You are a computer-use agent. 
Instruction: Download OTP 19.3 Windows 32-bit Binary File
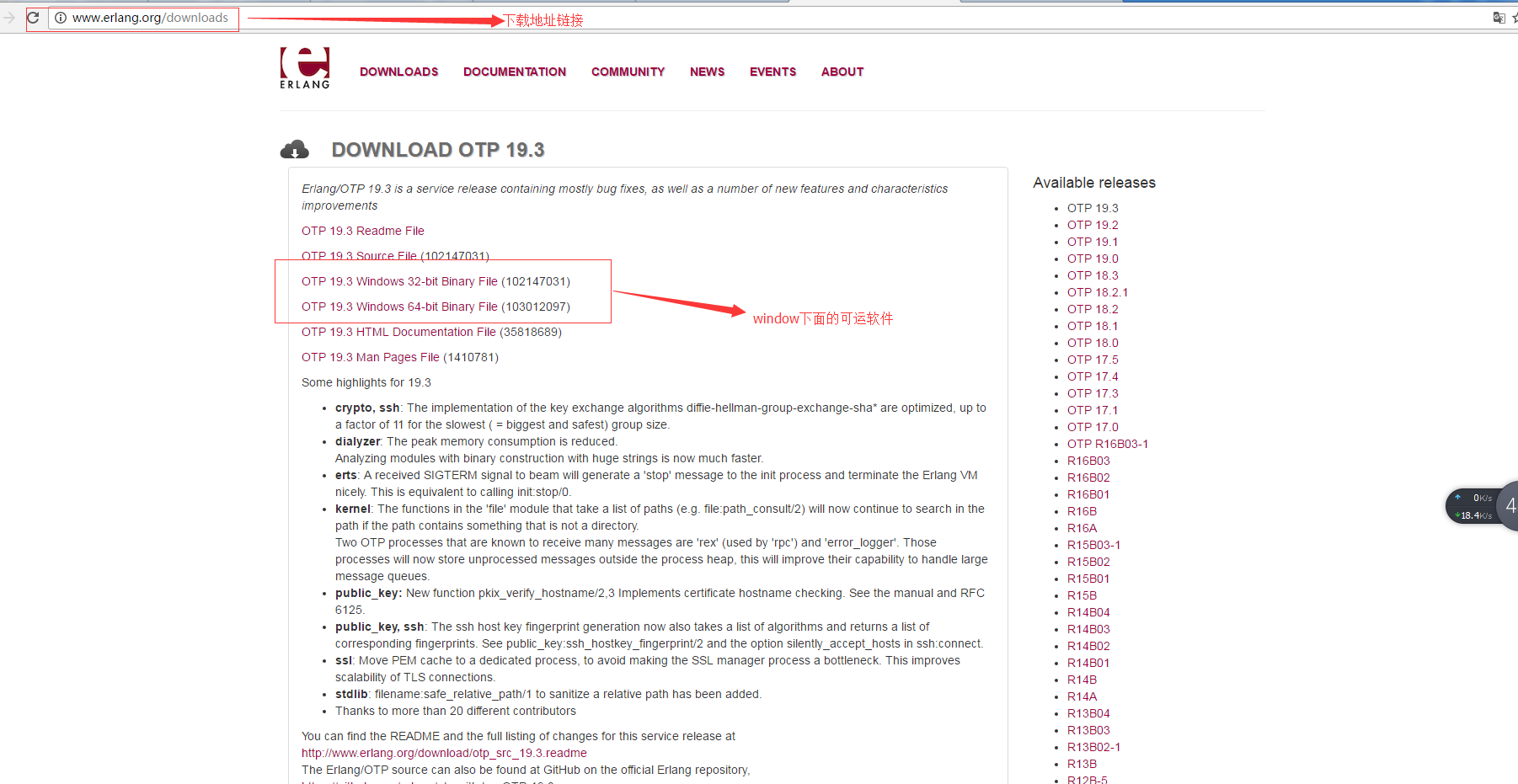(x=399, y=281)
